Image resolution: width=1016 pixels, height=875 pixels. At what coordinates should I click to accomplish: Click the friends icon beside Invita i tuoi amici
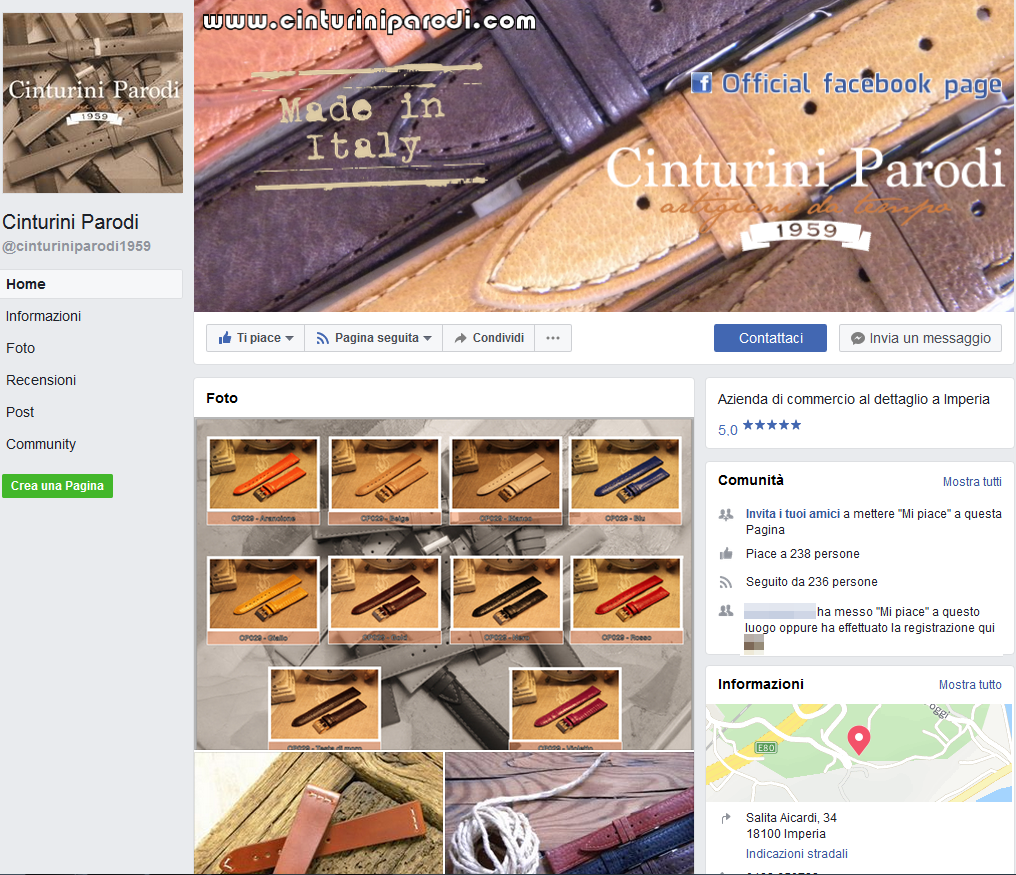pos(726,515)
